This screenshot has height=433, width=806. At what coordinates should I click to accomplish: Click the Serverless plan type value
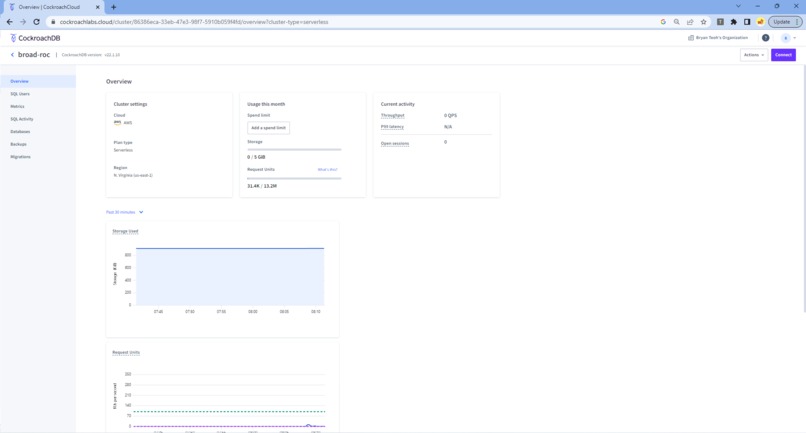pos(123,150)
